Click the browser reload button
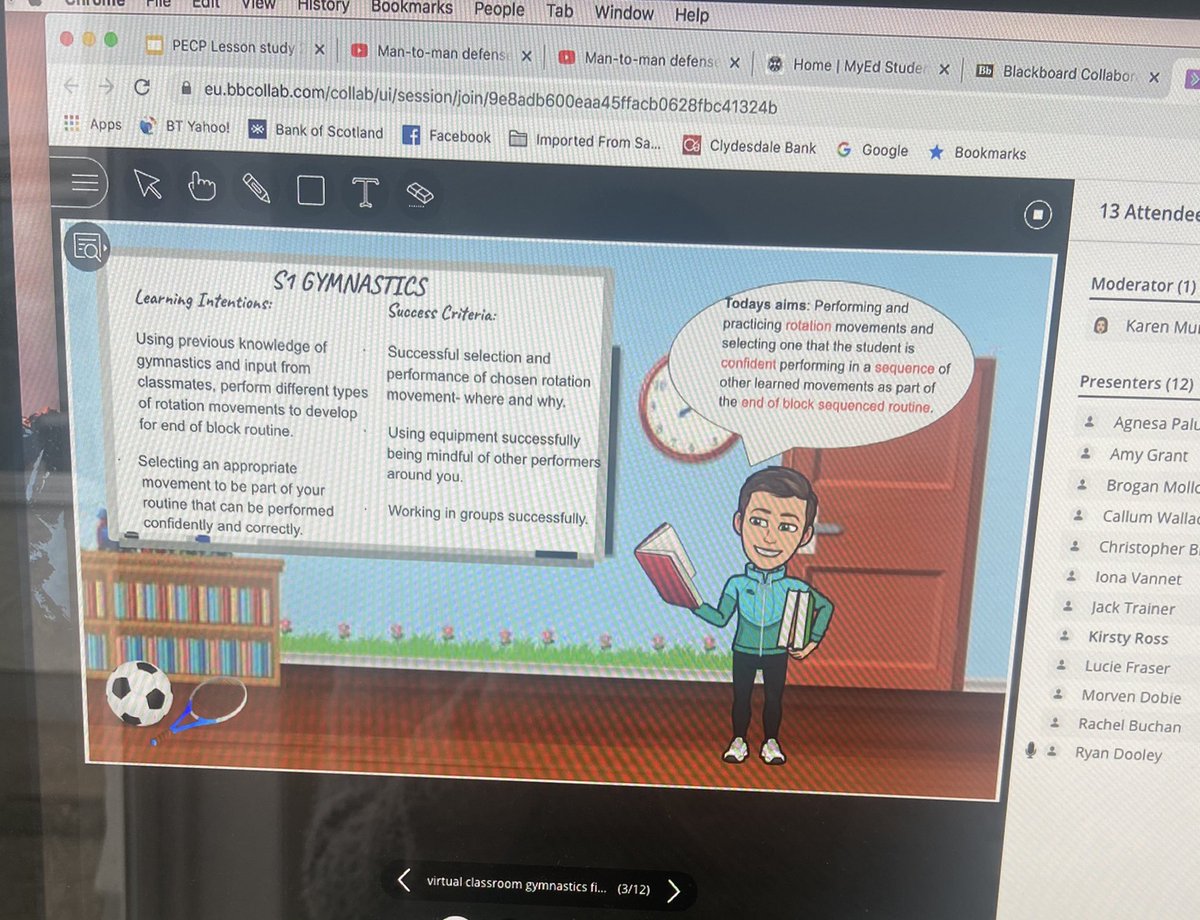1200x920 pixels. pyautogui.click(x=142, y=87)
